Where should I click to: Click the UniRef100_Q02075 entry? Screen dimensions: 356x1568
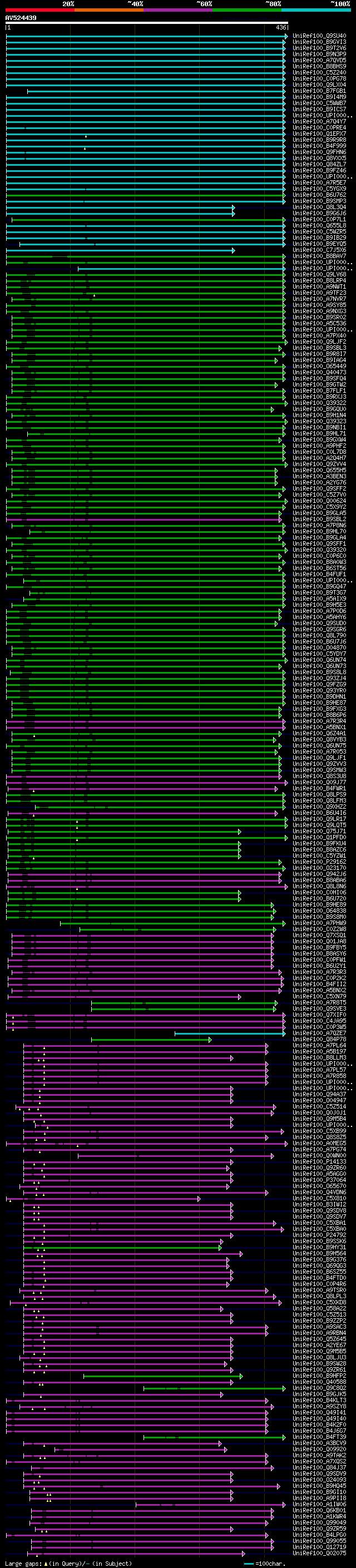coord(319,1554)
